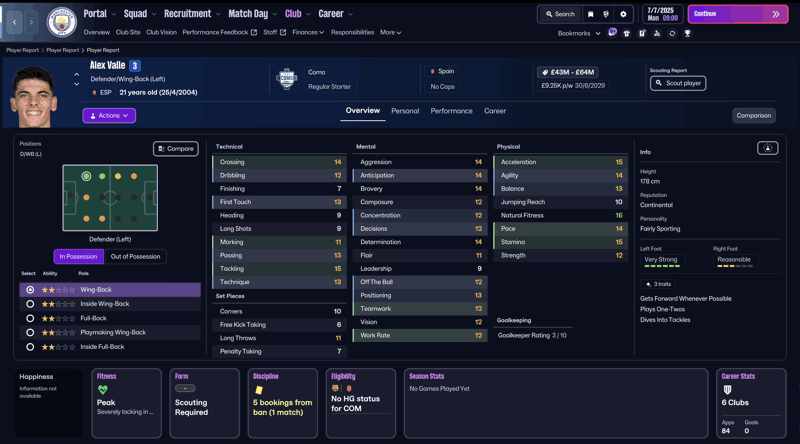Image resolution: width=800 pixels, height=444 pixels.
Task: Open the Actions dropdown button
Action: click(x=109, y=116)
